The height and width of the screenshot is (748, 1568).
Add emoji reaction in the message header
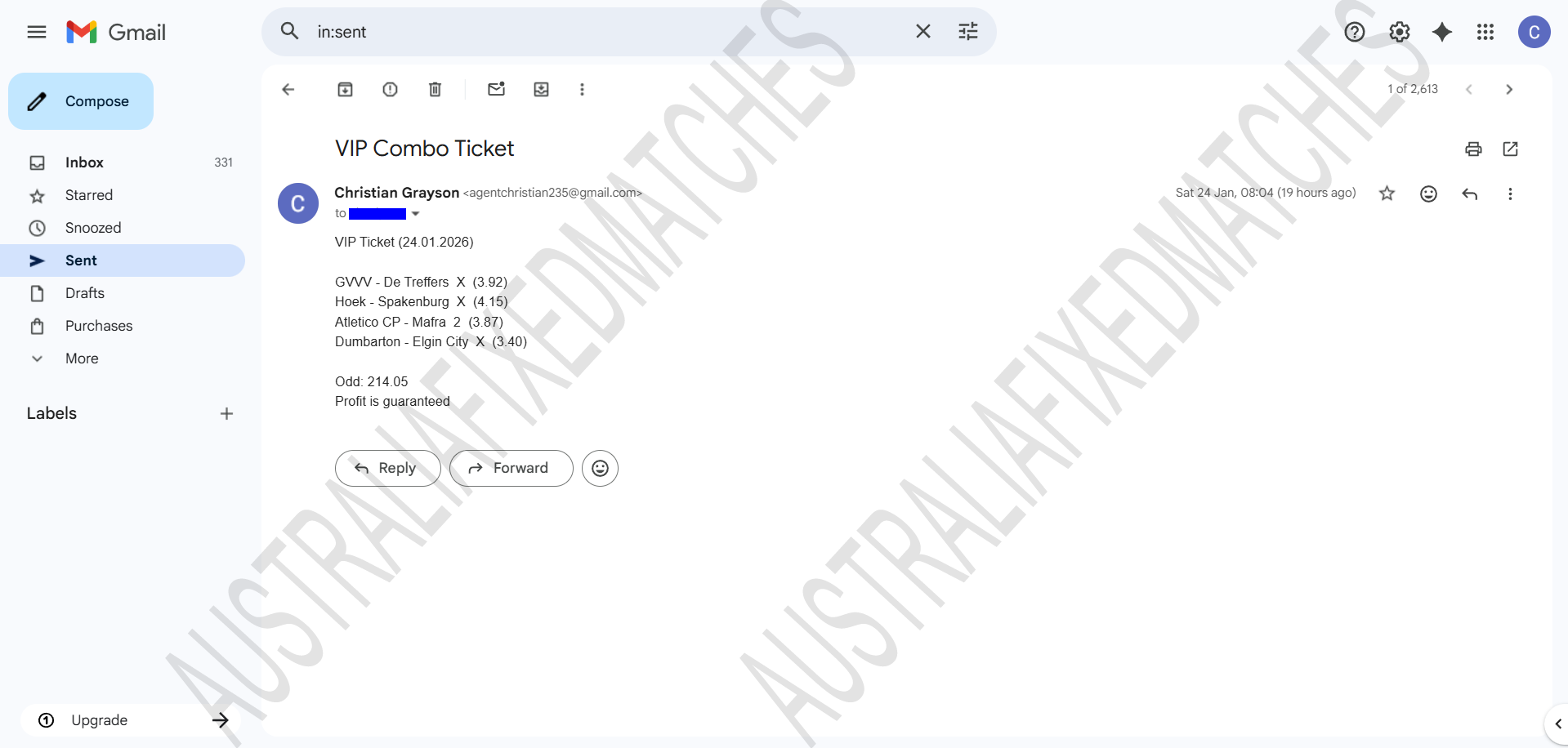(x=1429, y=194)
